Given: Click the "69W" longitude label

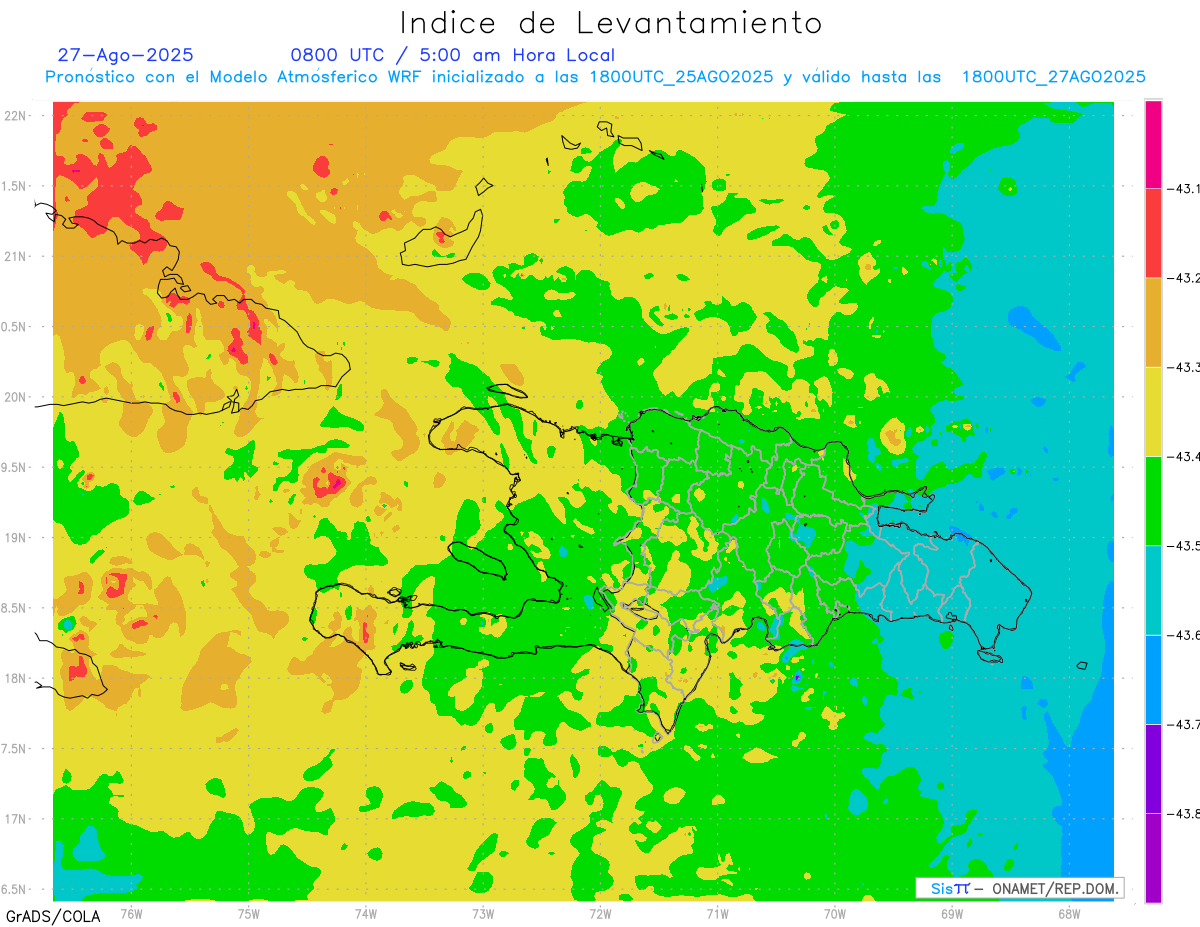Looking at the screenshot, I should [952, 913].
